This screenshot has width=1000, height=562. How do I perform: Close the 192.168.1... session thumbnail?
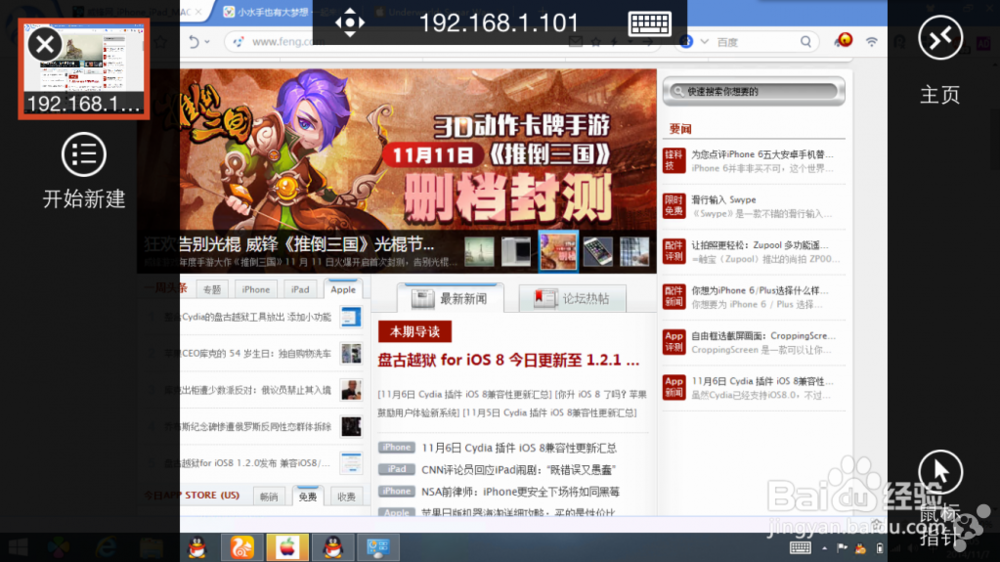pyautogui.click(x=45, y=45)
